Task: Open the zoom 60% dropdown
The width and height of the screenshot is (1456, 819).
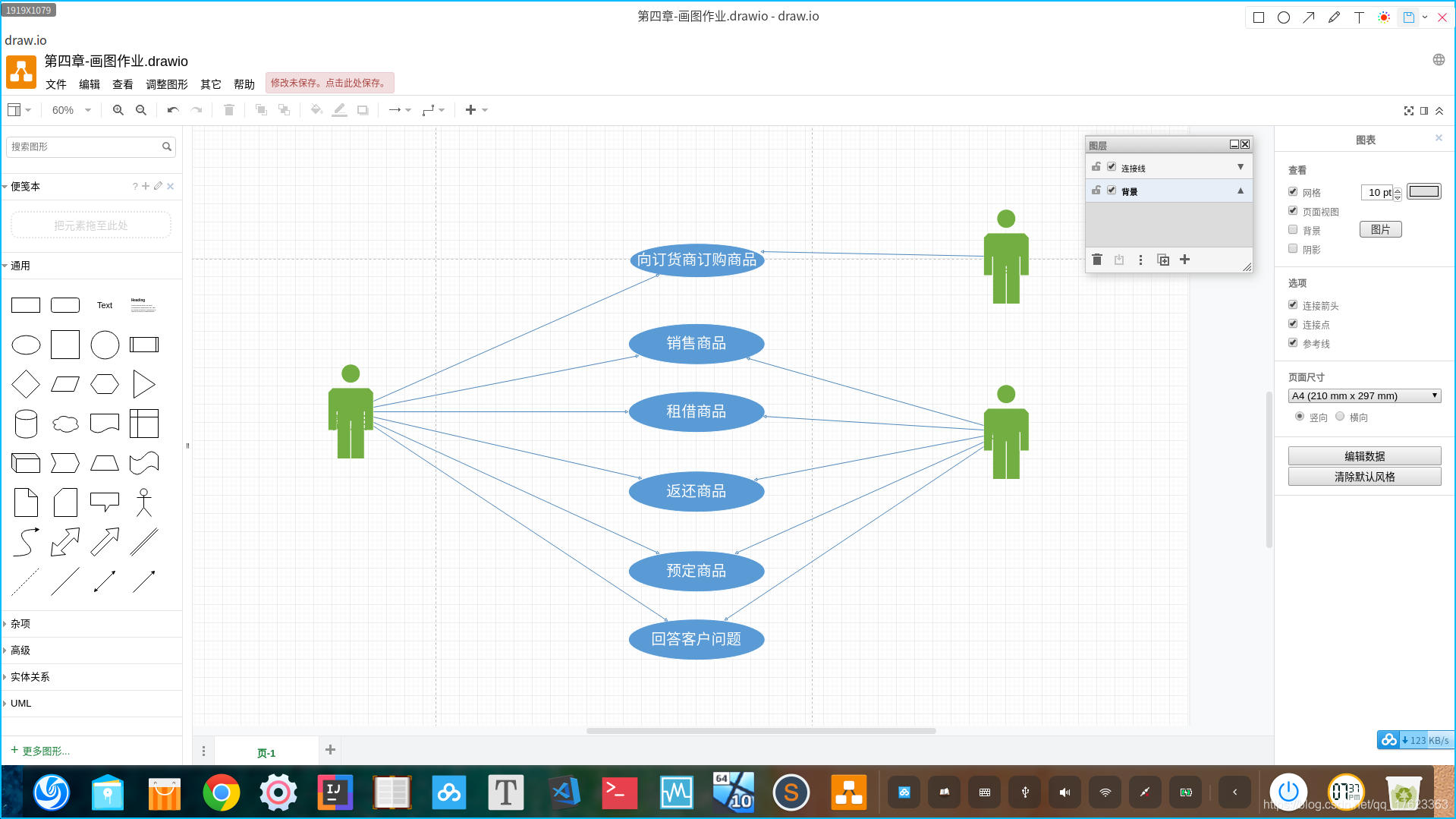Action: (x=71, y=110)
